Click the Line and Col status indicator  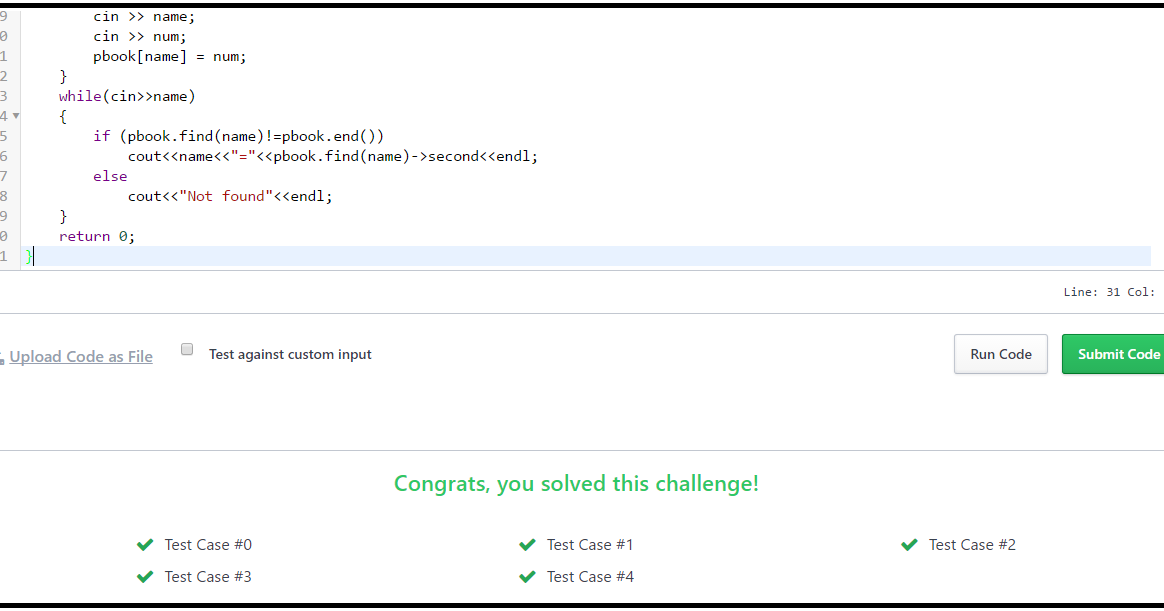[x=1109, y=292]
